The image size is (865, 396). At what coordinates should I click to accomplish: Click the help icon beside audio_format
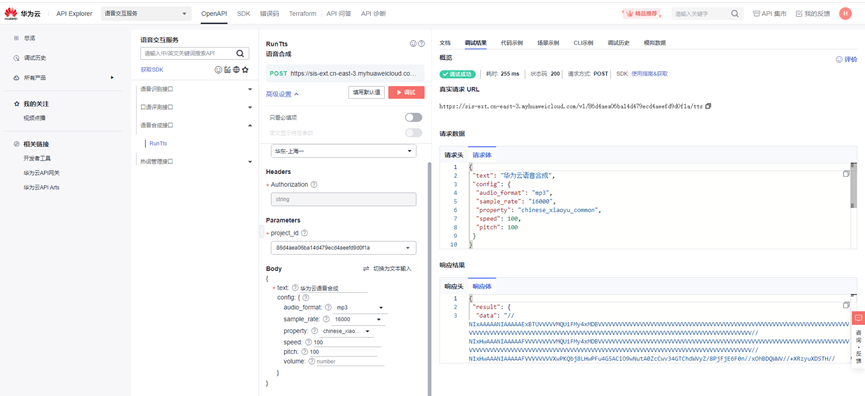328,308
